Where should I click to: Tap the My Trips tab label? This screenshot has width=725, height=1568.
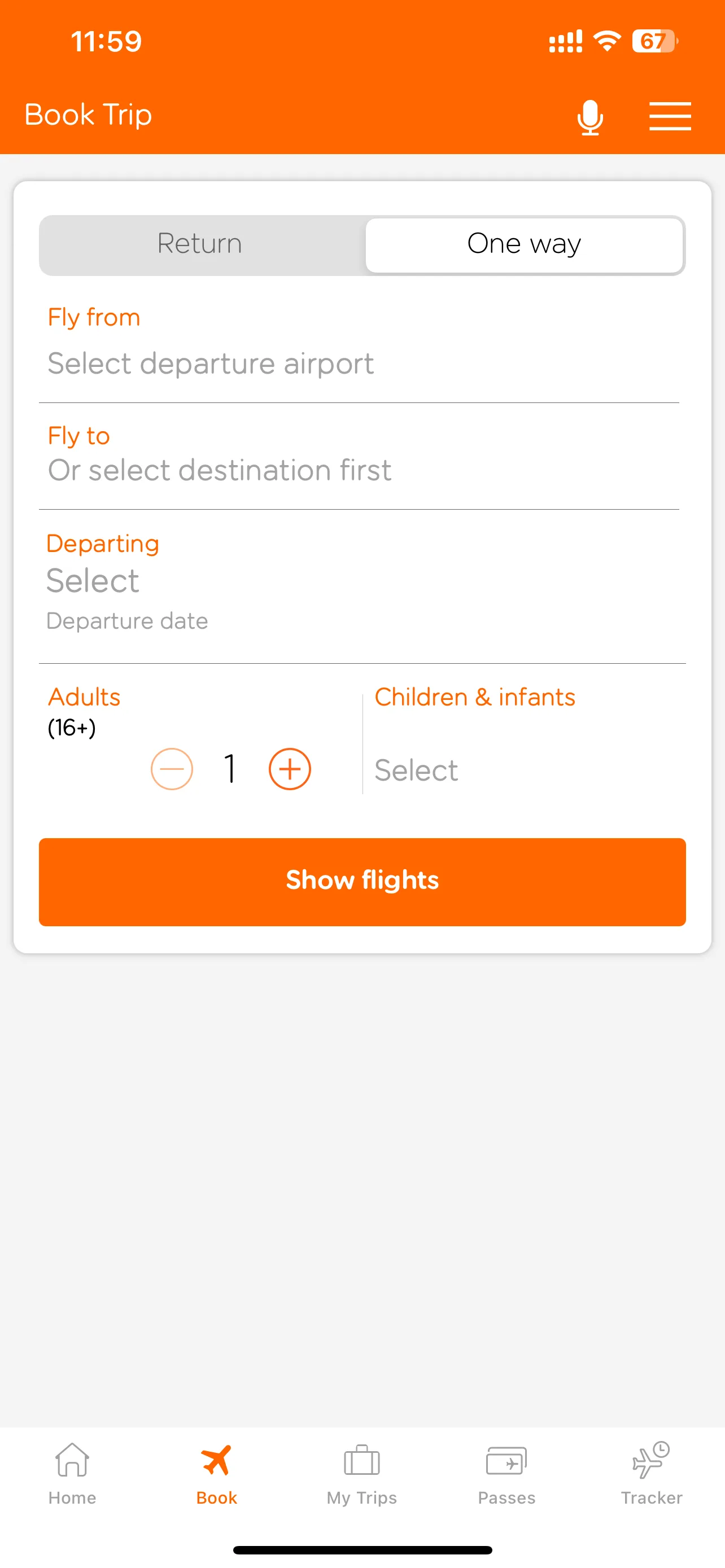click(x=361, y=1498)
